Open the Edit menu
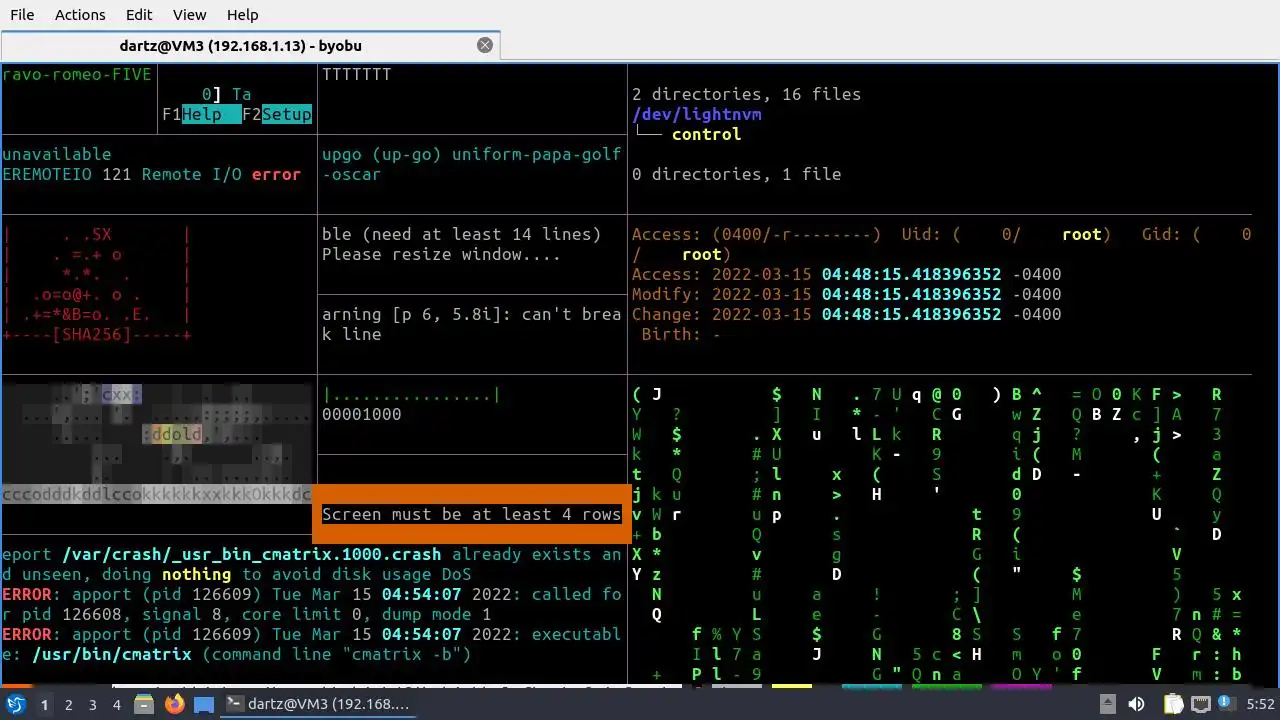Viewport: 1280px width, 720px height. 139,15
